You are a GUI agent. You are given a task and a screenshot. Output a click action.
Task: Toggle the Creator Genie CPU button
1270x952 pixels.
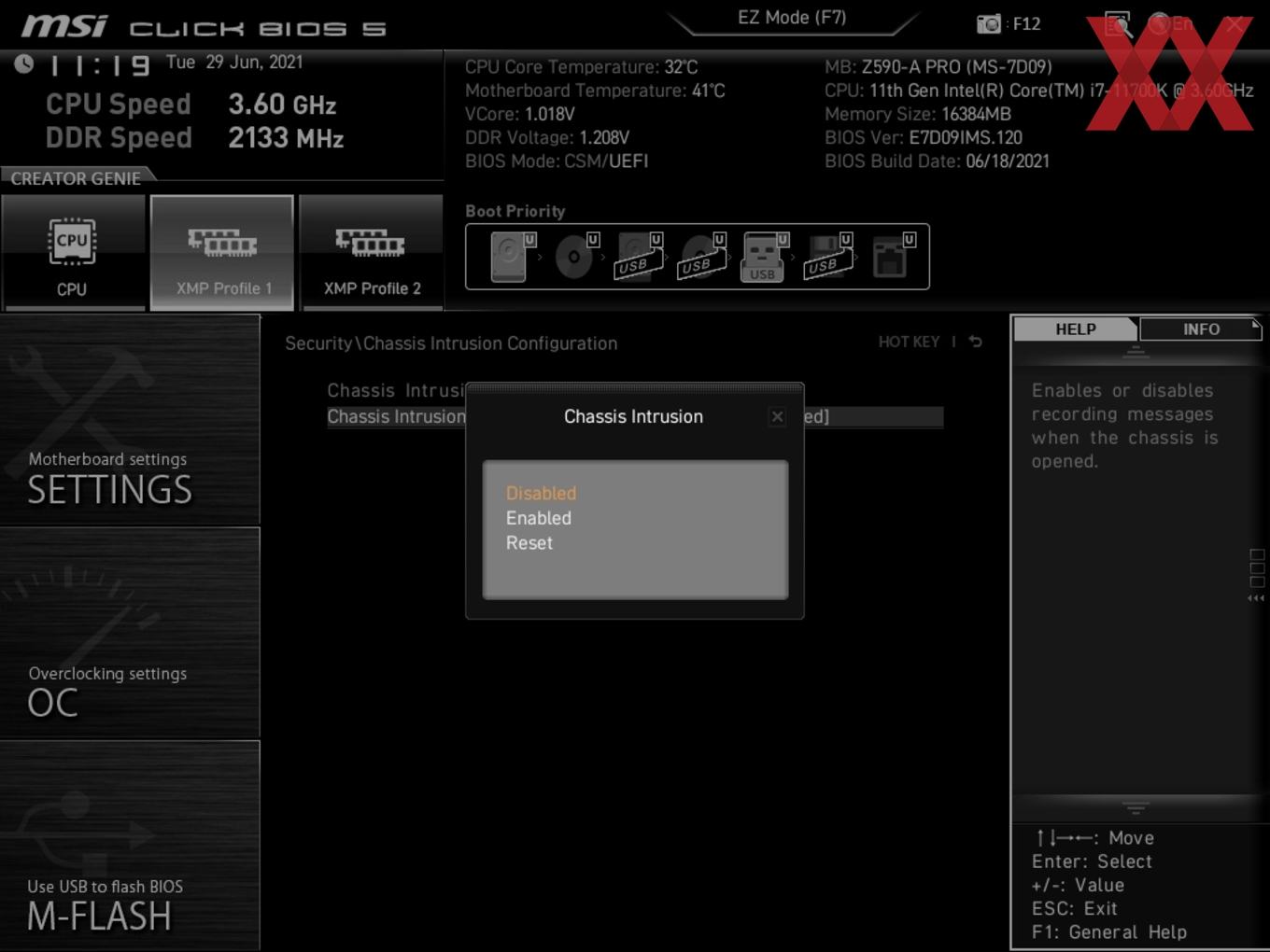coord(73,252)
